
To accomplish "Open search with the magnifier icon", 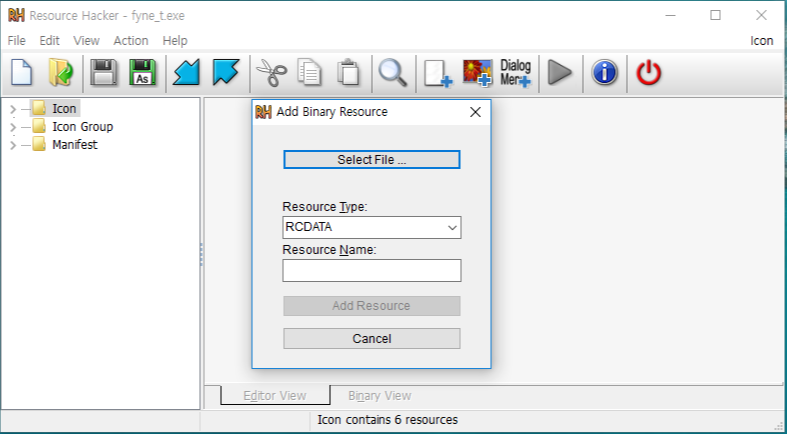I will 392,73.
